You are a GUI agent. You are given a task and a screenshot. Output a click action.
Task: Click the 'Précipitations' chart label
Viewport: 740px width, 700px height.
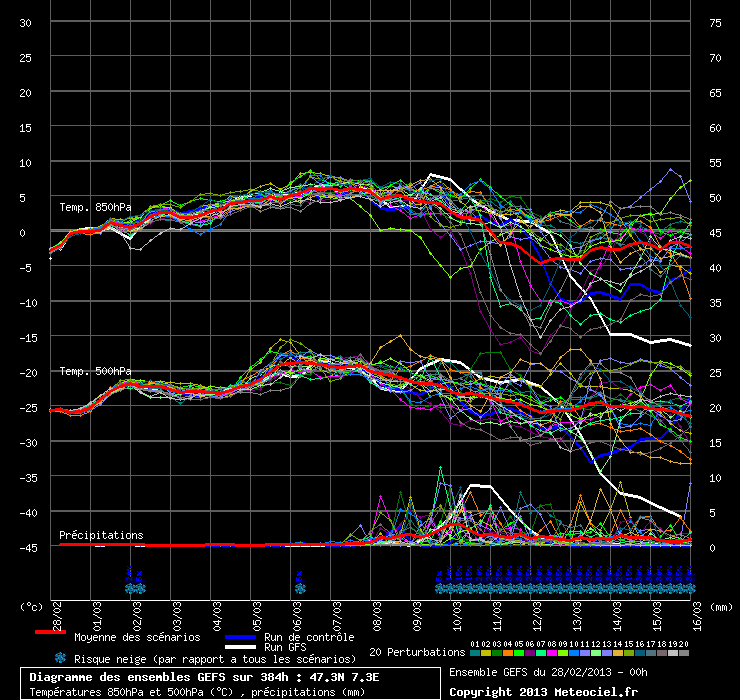100,535
